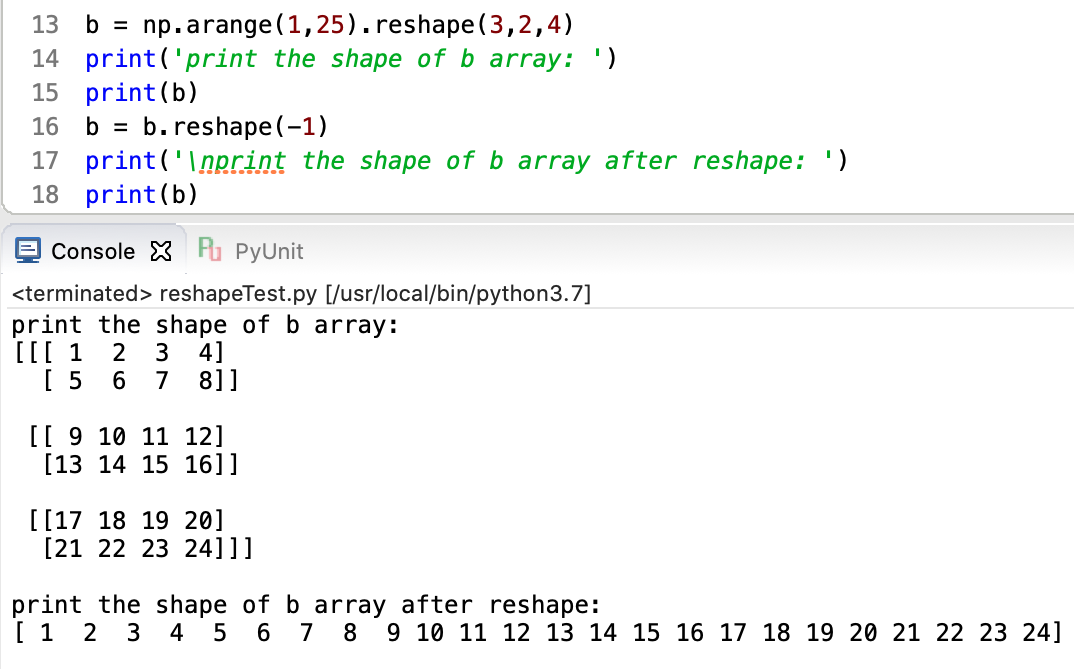Click the gutter at line number 16
Viewport: 1074px width, 669px height.
coord(45,126)
